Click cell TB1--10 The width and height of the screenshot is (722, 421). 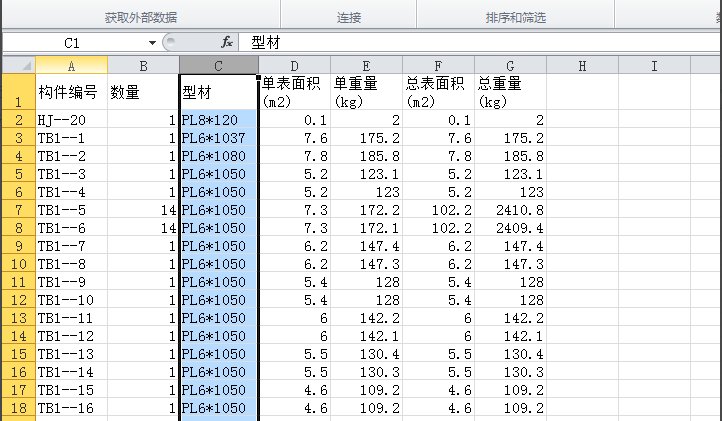coord(71,300)
